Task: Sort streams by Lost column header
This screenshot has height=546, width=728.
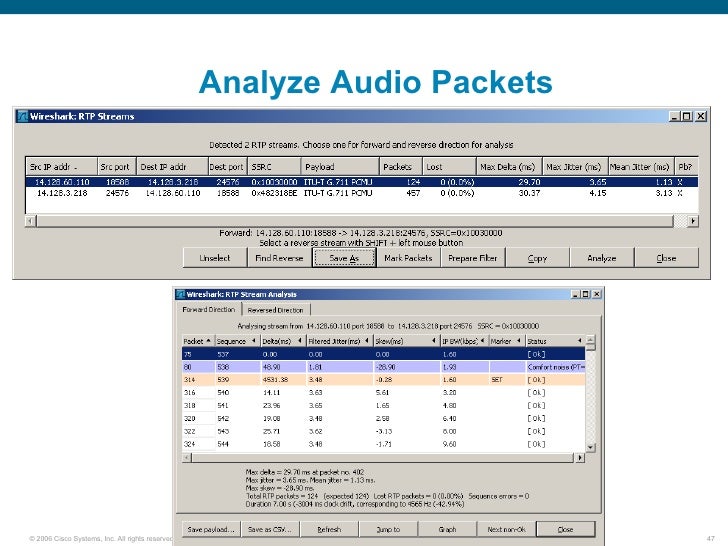Action: click(449, 167)
